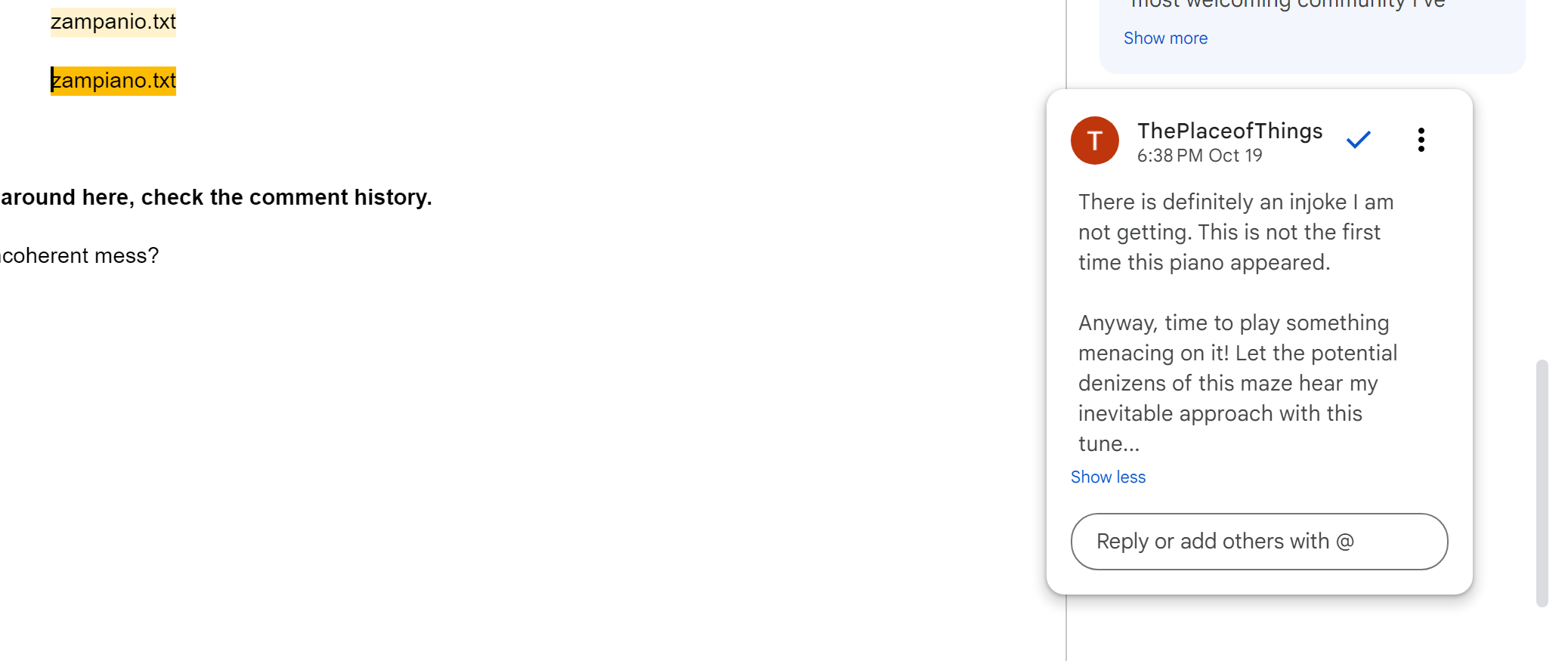Screen dimensions: 1568x661
Task: Click the comments panel vertical scrollbar
Action: pos(1542,483)
